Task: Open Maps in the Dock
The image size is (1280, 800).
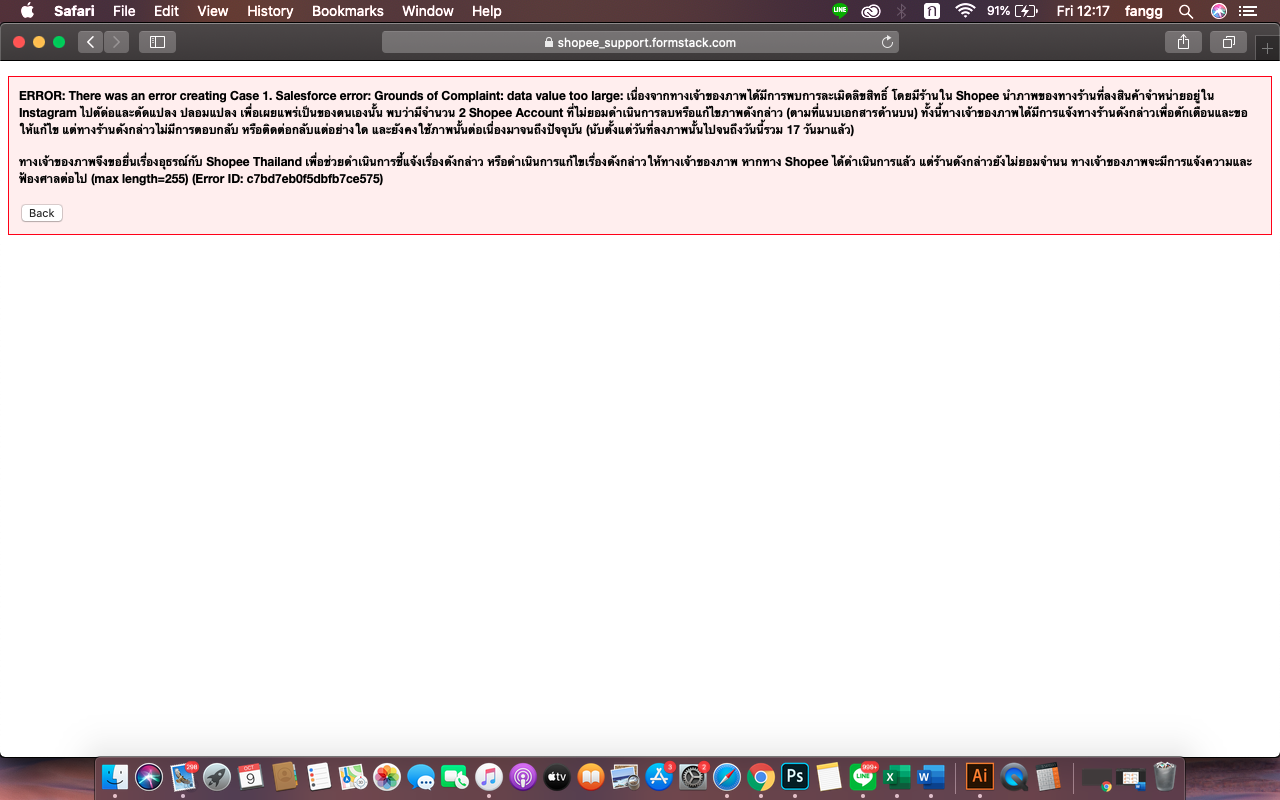Action: pos(353,776)
